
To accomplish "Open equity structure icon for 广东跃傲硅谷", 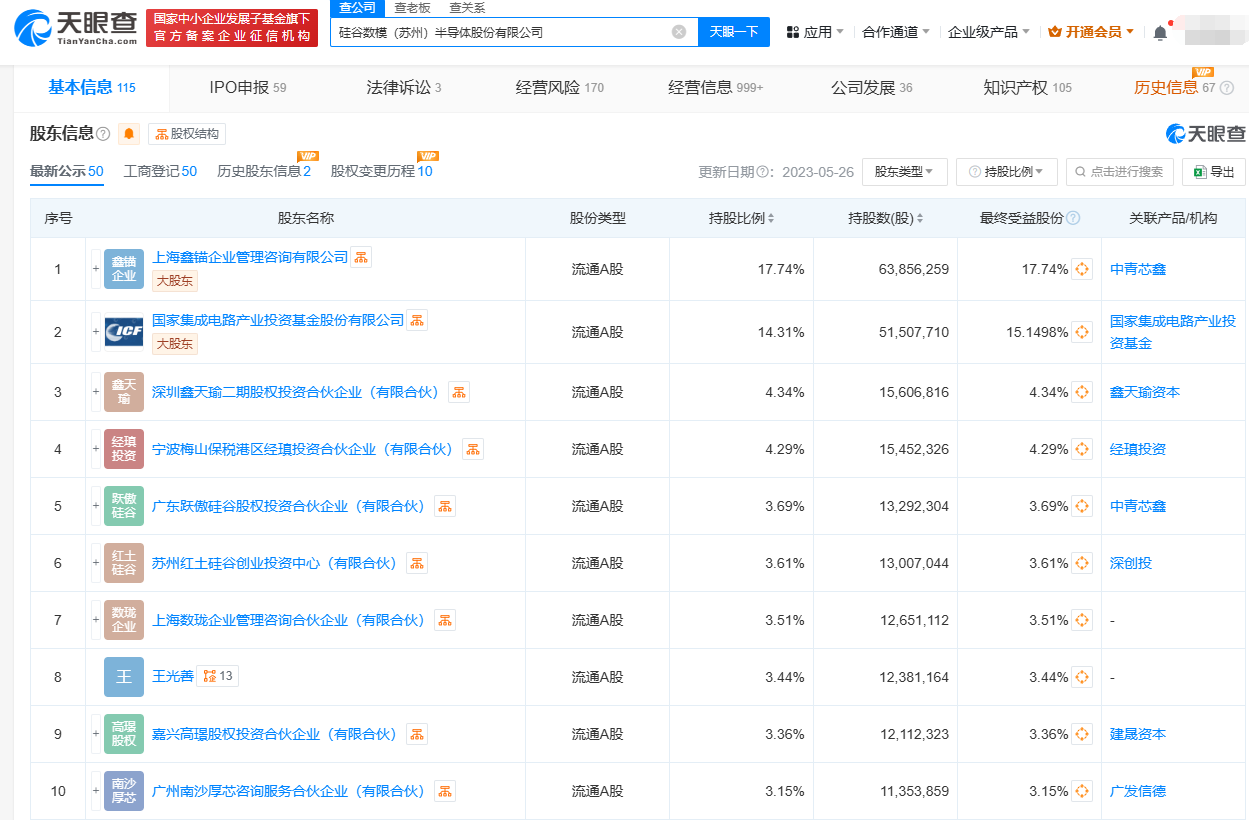I will 444,506.
